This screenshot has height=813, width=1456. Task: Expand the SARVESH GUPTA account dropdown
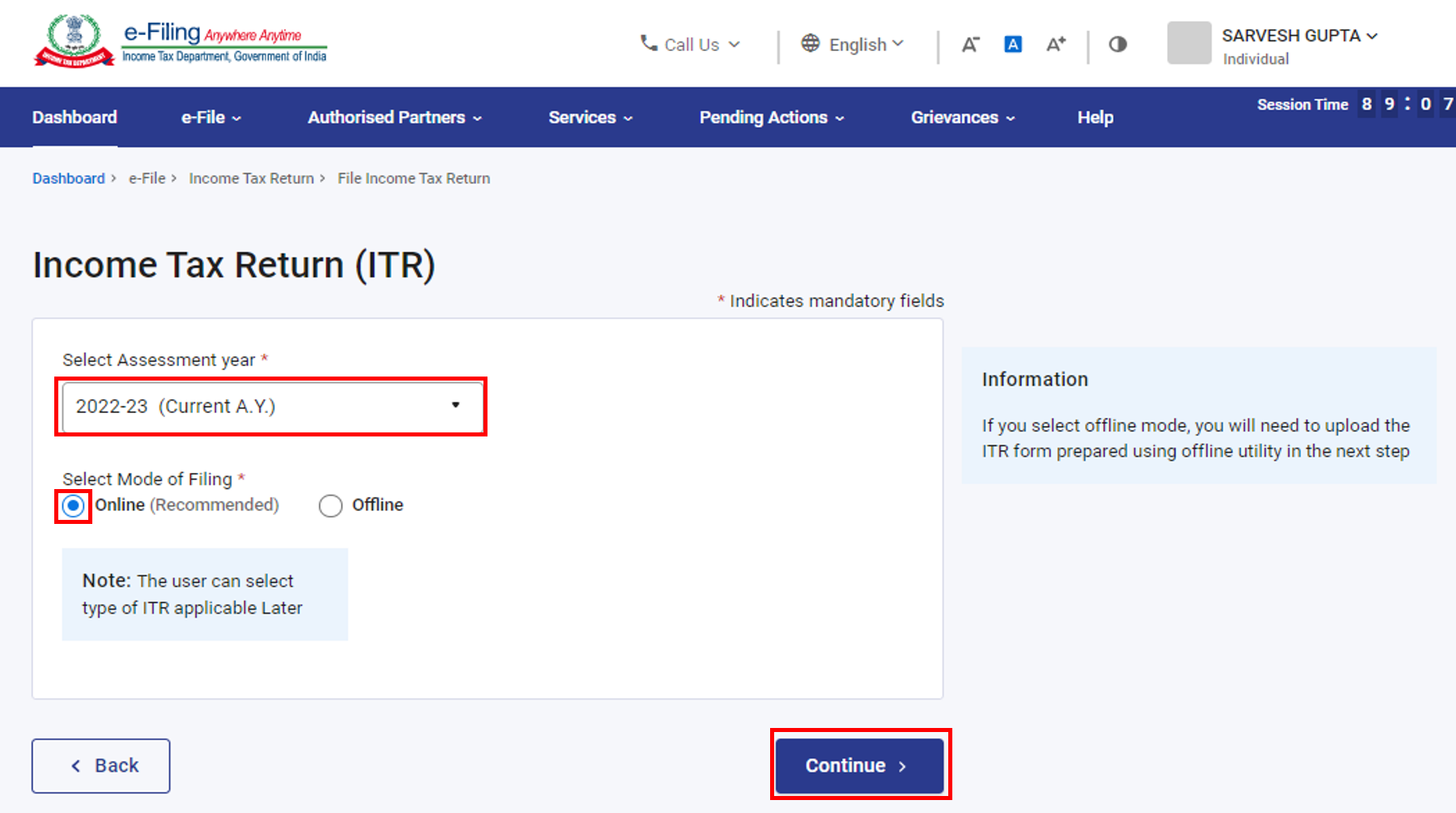pos(1299,36)
